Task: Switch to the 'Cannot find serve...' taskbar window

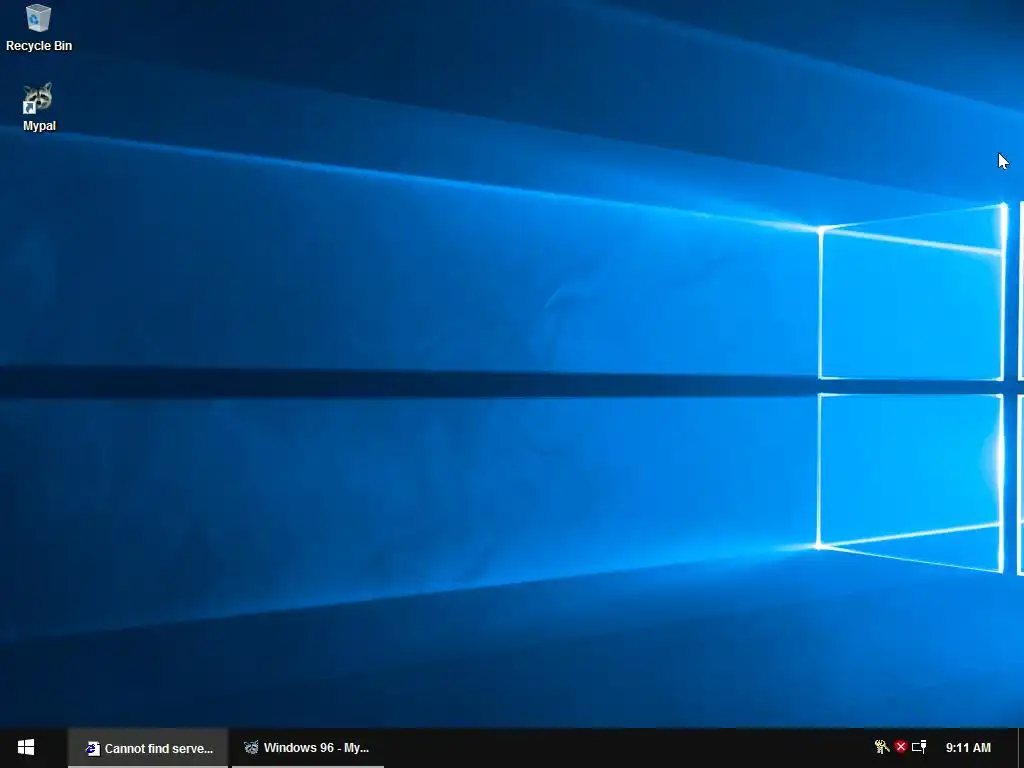Action: point(148,748)
